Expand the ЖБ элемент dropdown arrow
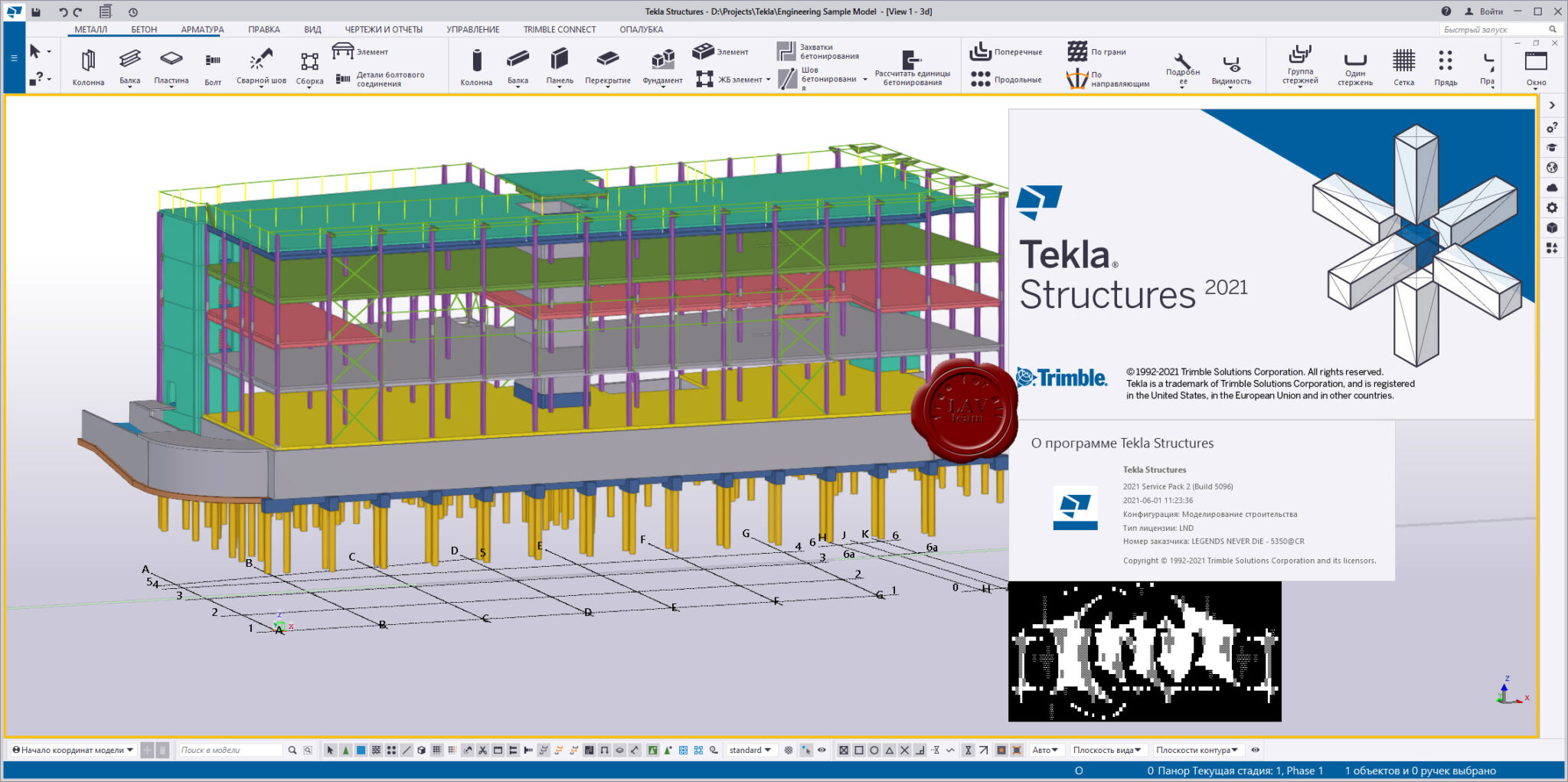The width and height of the screenshot is (1568, 782). click(768, 80)
